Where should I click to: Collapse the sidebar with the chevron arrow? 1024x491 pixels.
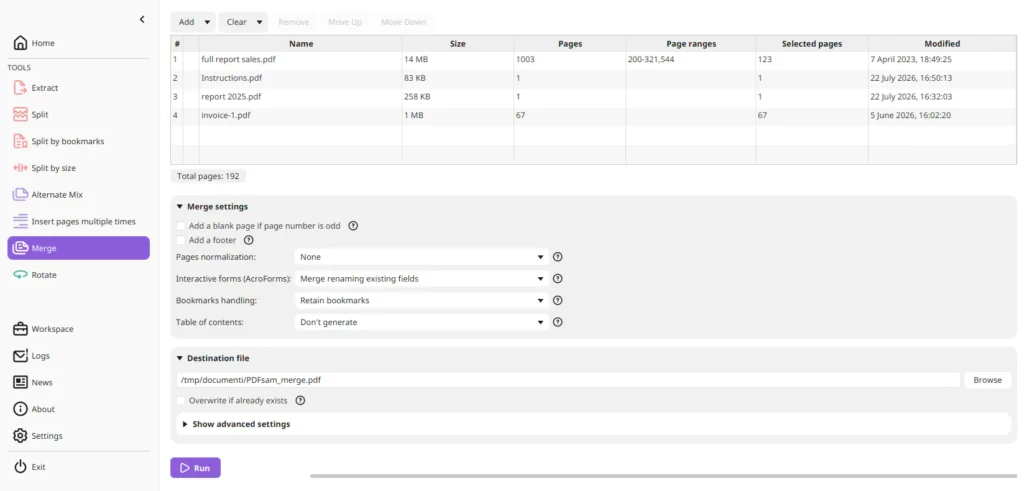142,20
